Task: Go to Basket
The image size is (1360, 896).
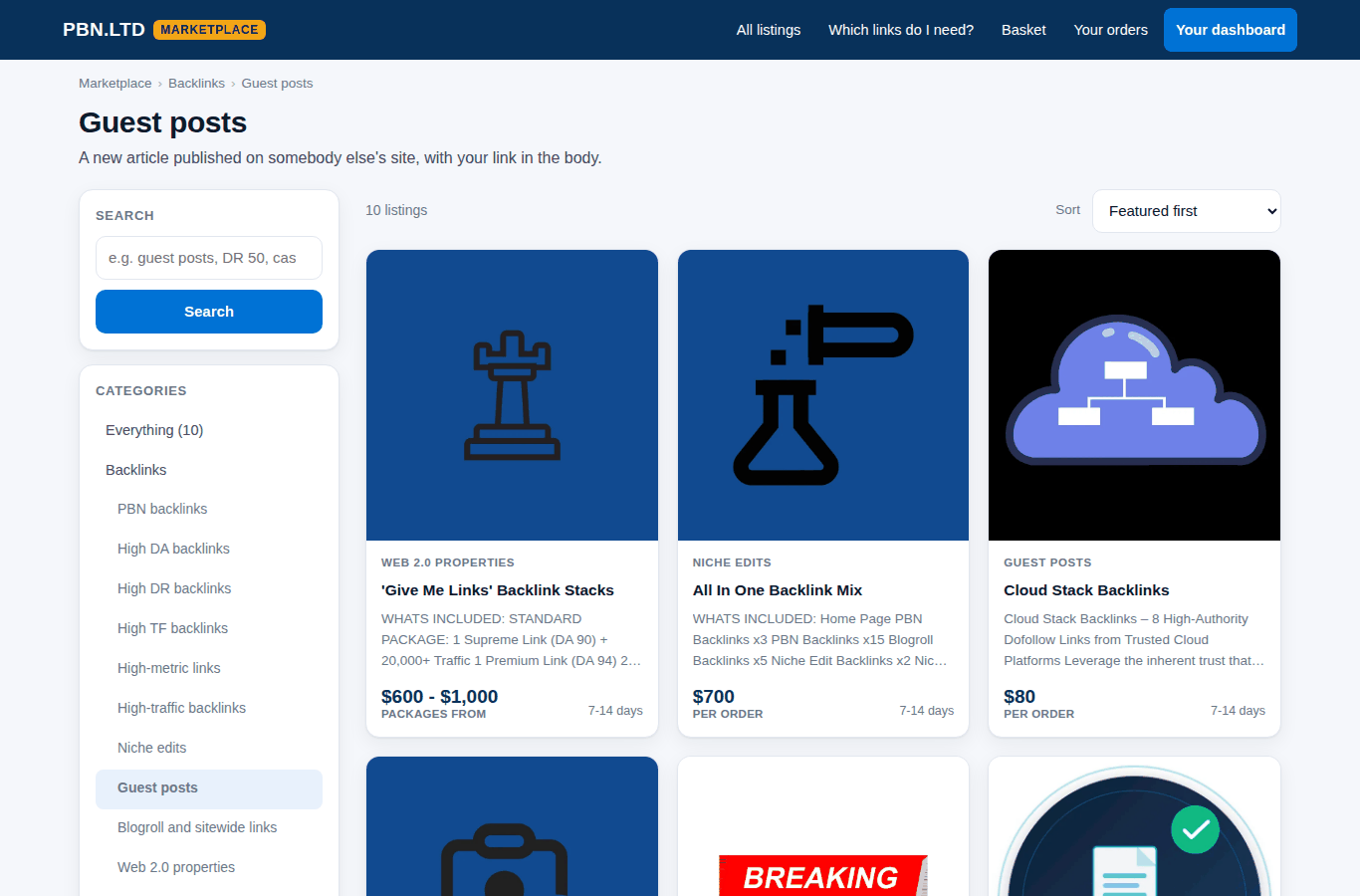Action: [x=1023, y=30]
